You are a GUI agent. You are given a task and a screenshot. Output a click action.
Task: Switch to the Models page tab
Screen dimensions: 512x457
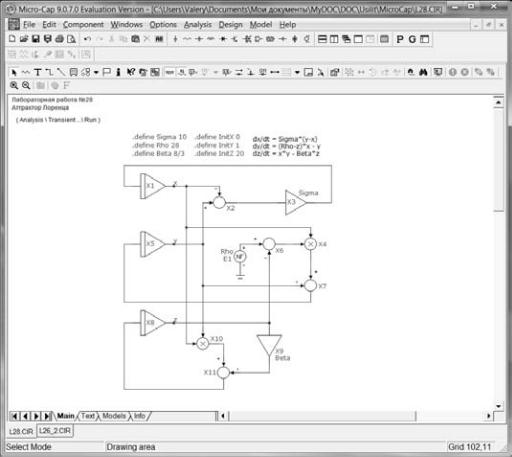(x=114, y=416)
